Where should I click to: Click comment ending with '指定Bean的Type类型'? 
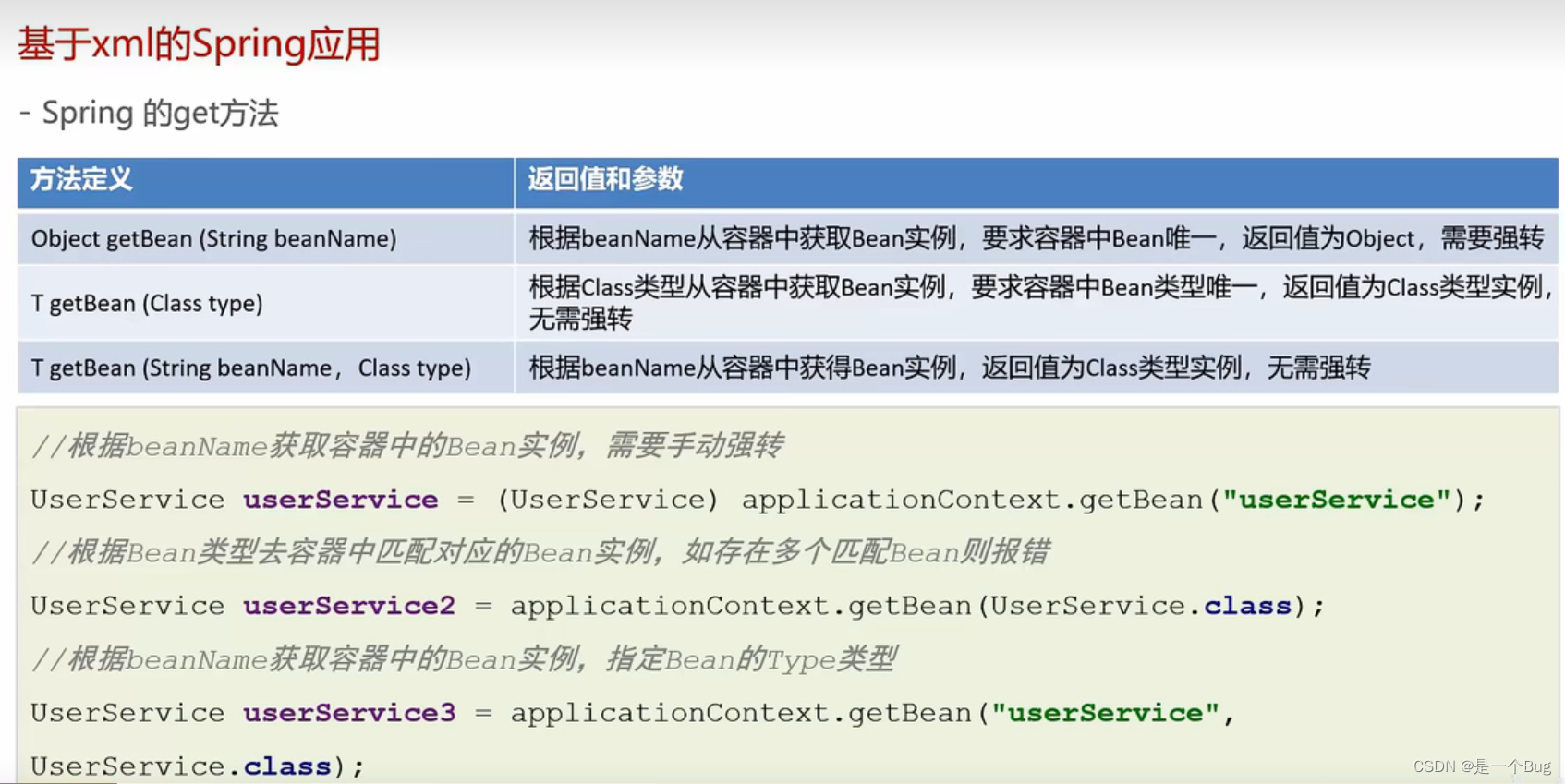[x=464, y=660]
